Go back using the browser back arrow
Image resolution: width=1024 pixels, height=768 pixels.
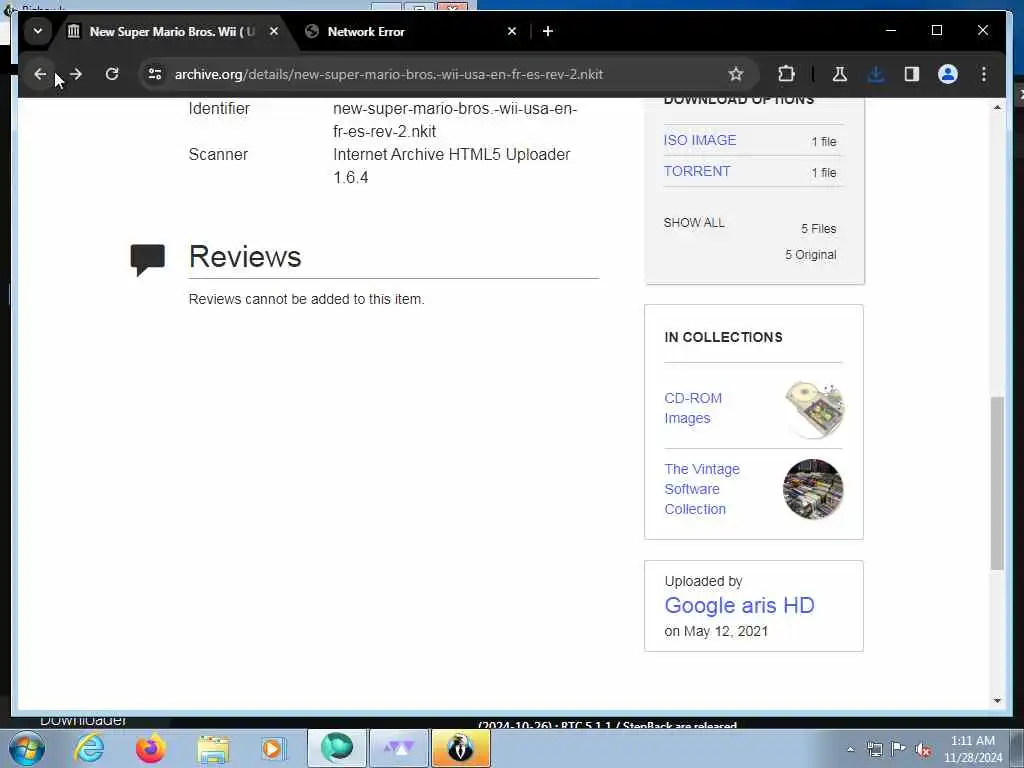tap(40, 74)
